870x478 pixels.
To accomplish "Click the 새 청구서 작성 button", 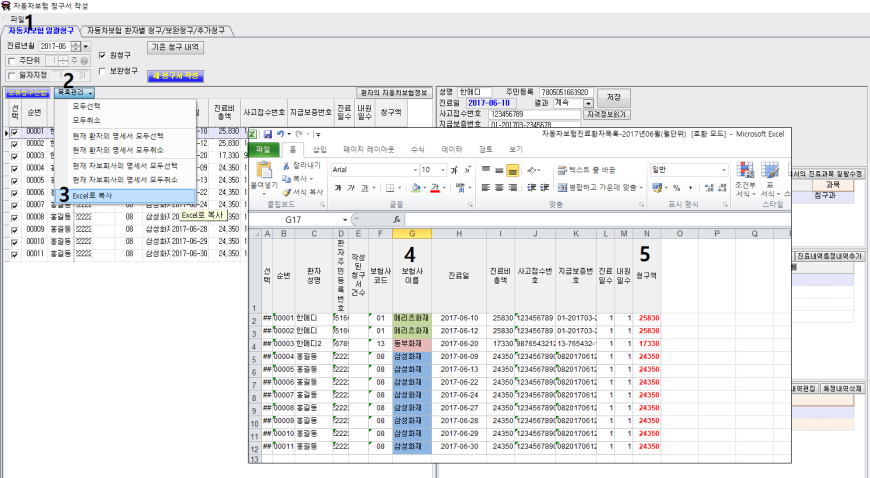I will [175, 76].
